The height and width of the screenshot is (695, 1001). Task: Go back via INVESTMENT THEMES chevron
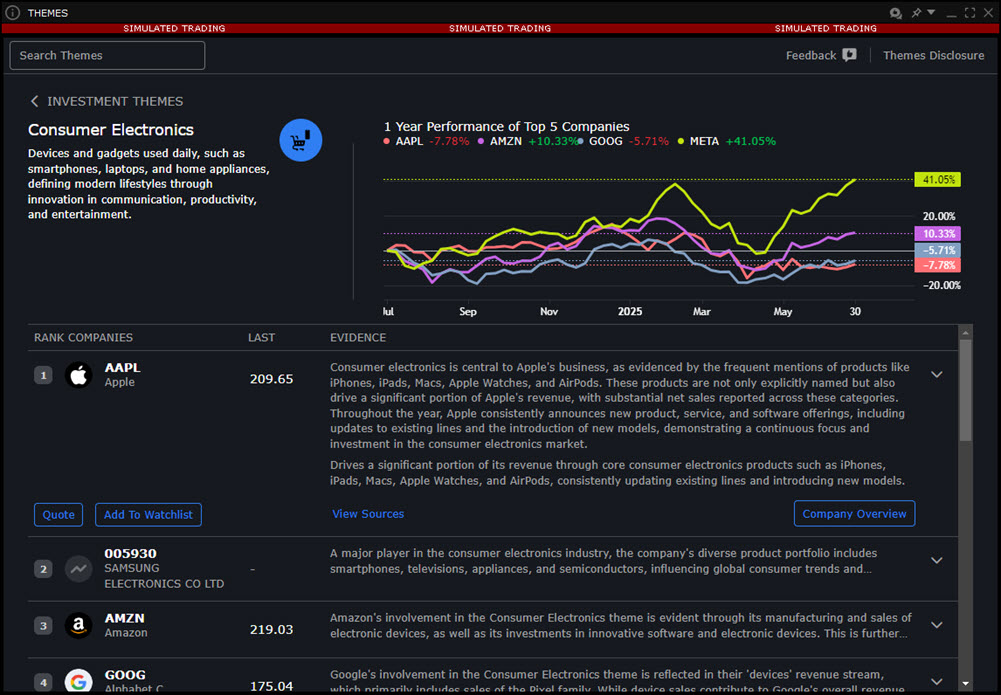[34, 101]
